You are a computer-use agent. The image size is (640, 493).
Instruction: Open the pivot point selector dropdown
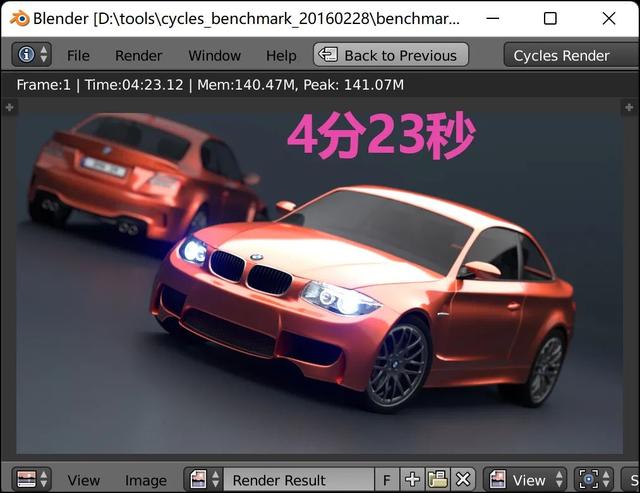point(594,479)
